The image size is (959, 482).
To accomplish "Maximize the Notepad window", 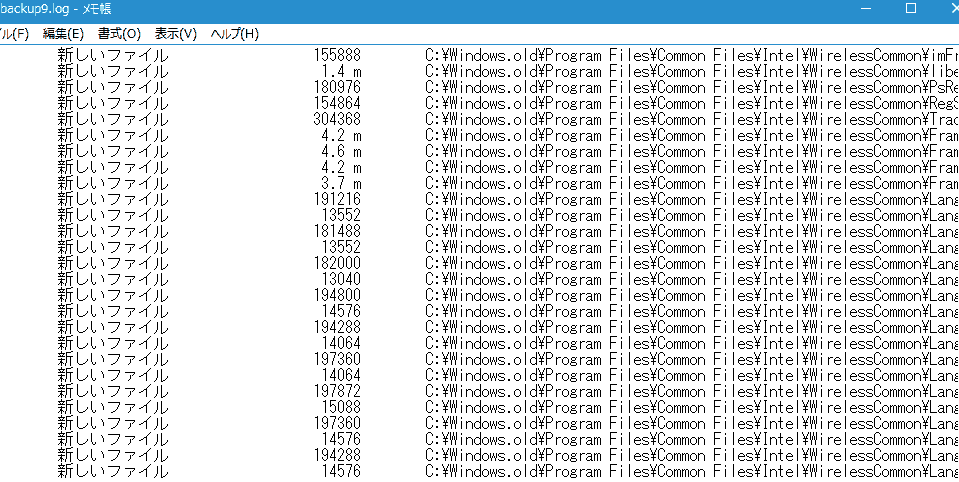I will [x=910, y=9].
